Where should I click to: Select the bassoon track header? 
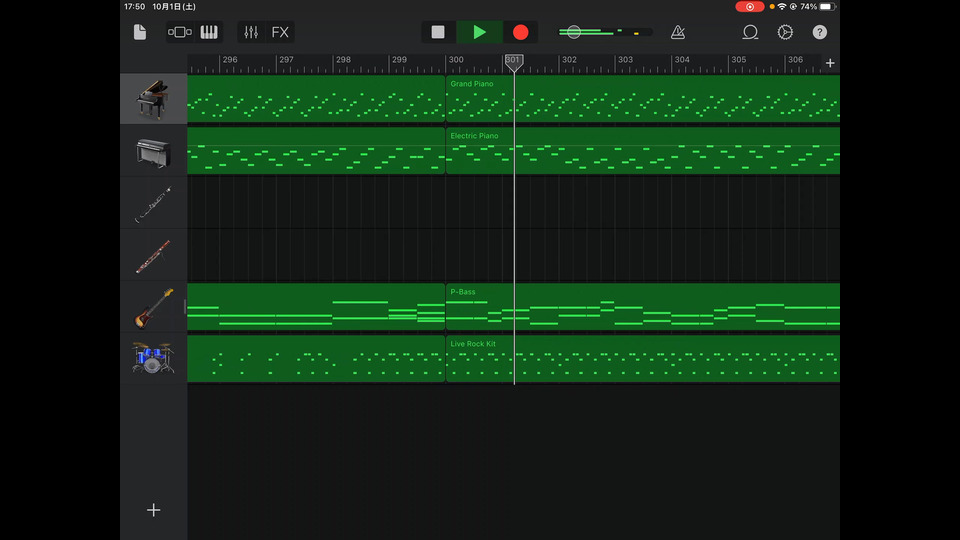pos(153,255)
